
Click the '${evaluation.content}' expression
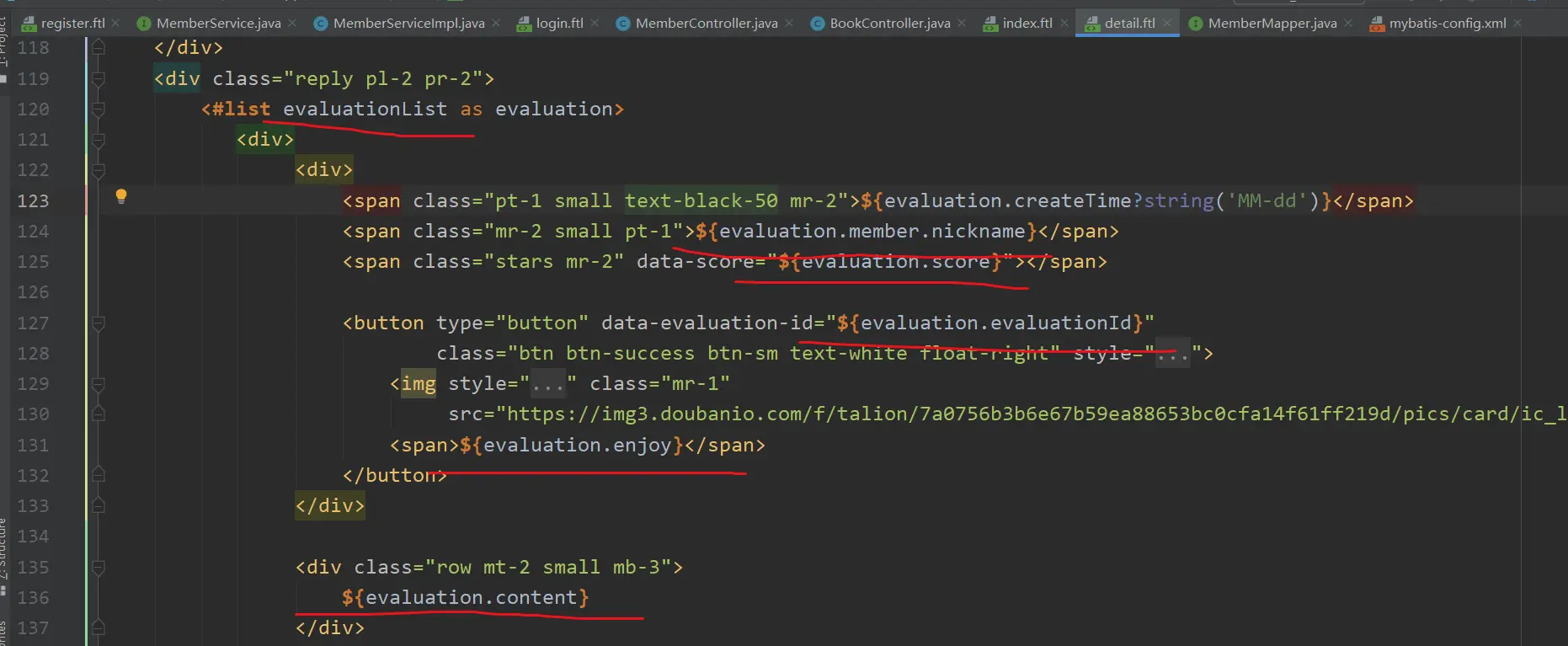pos(466,598)
